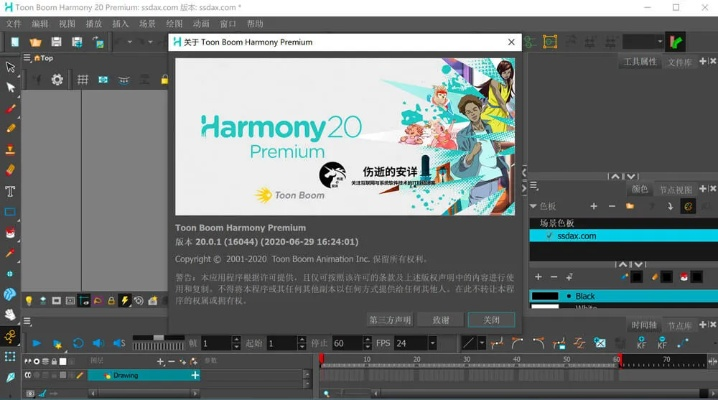Add a new palette with plus icon beside 色板

[594, 206]
